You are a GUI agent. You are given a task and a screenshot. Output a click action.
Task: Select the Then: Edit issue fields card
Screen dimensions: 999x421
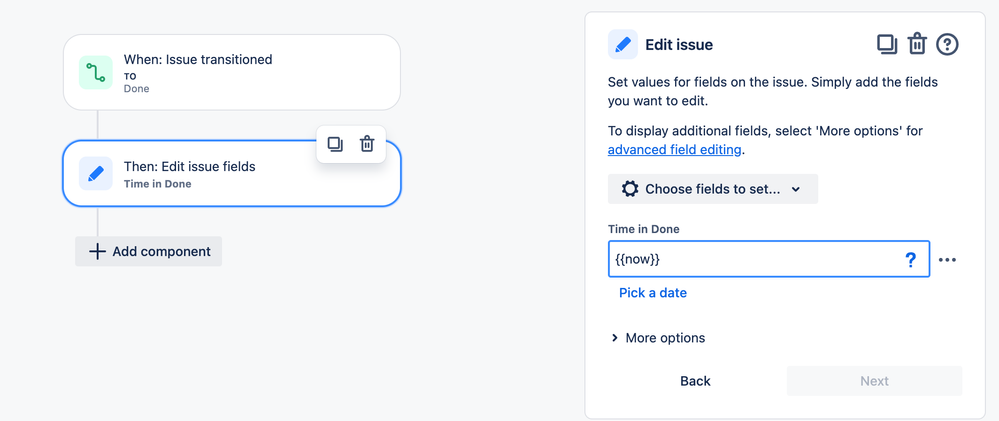[232, 173]
